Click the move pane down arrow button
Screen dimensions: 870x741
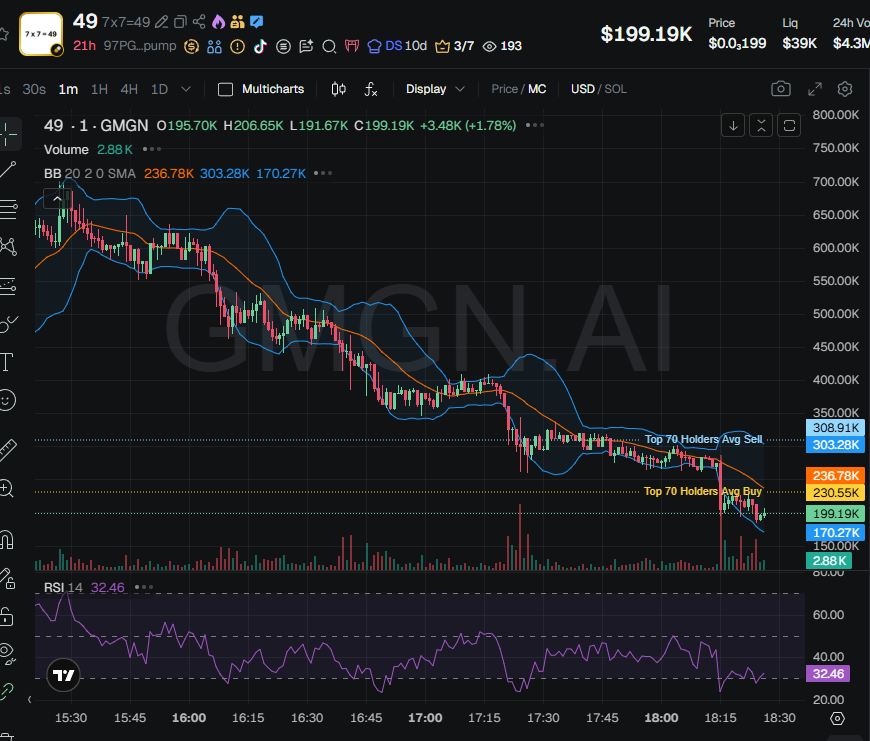click(733, 125)
